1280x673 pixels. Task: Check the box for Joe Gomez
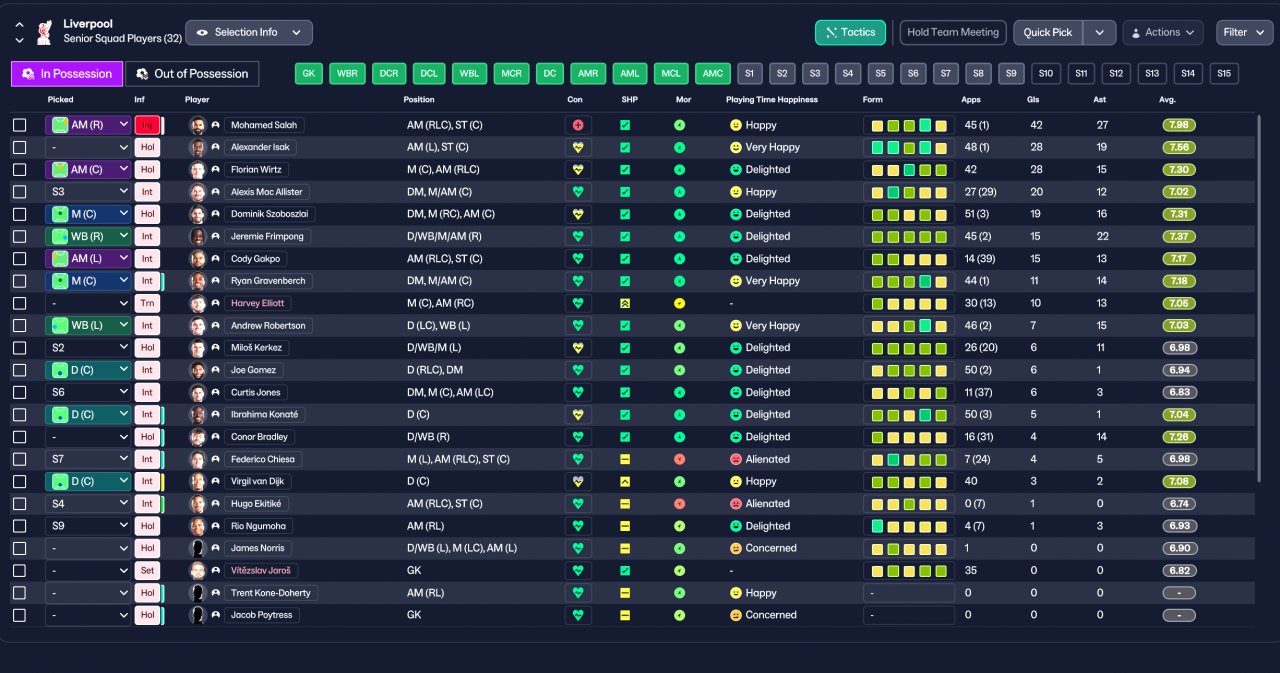pos(19,370)
